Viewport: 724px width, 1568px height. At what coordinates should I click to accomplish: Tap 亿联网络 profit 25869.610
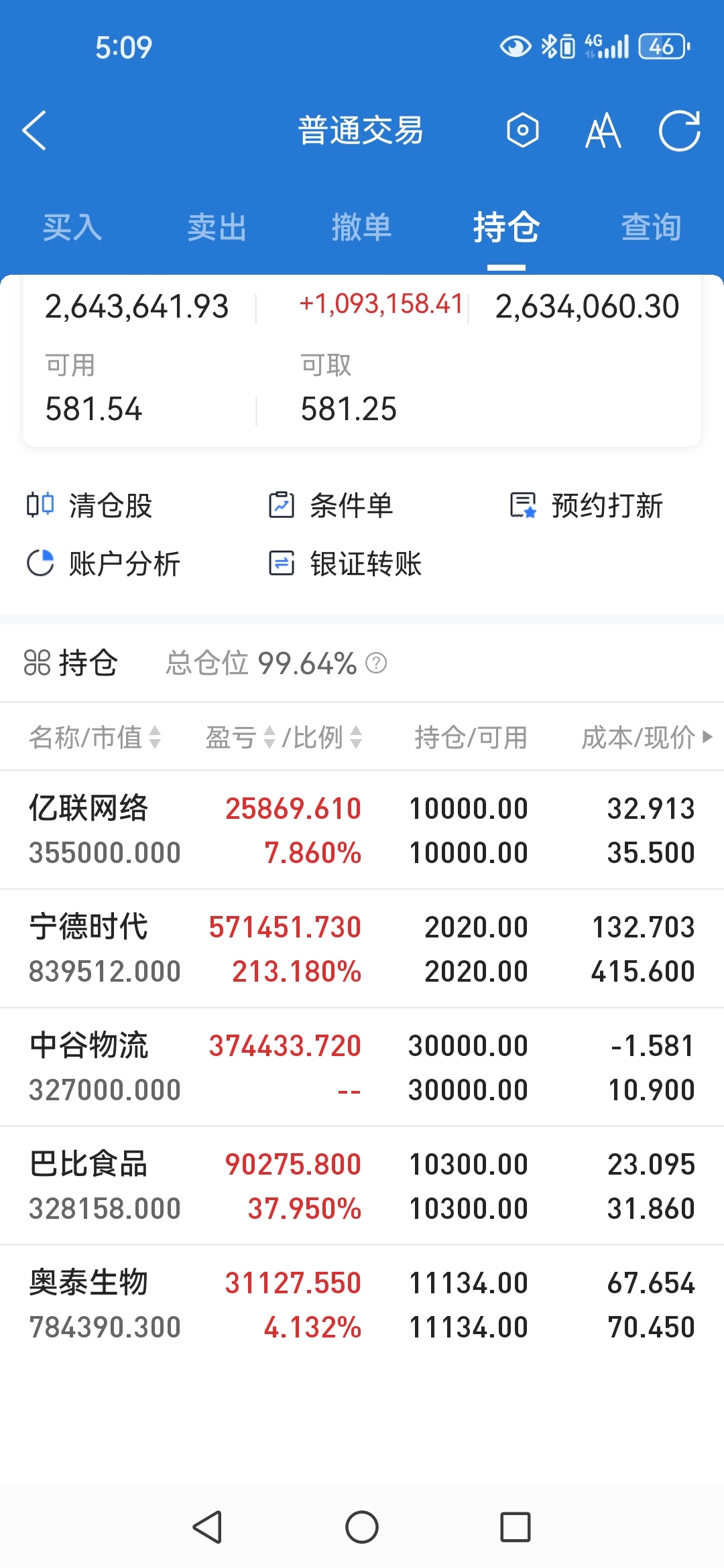pos(293,809)
